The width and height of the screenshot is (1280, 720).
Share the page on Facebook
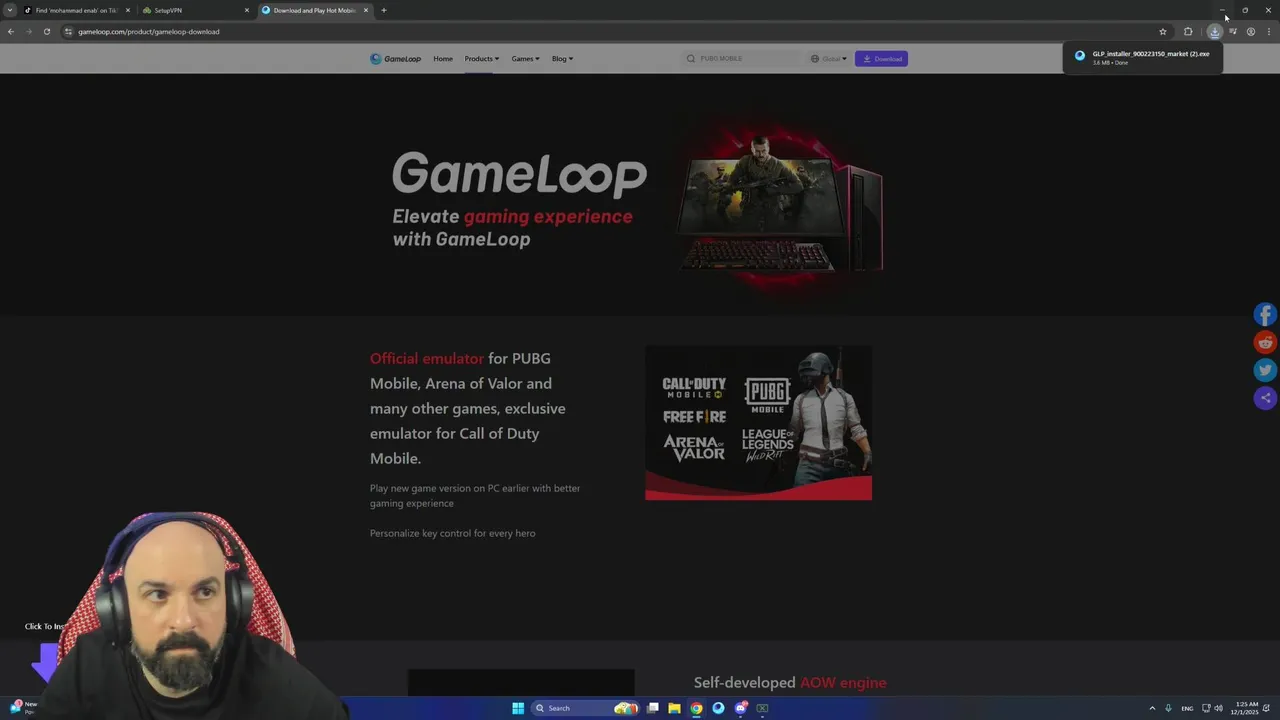[x=1265, y=314]
